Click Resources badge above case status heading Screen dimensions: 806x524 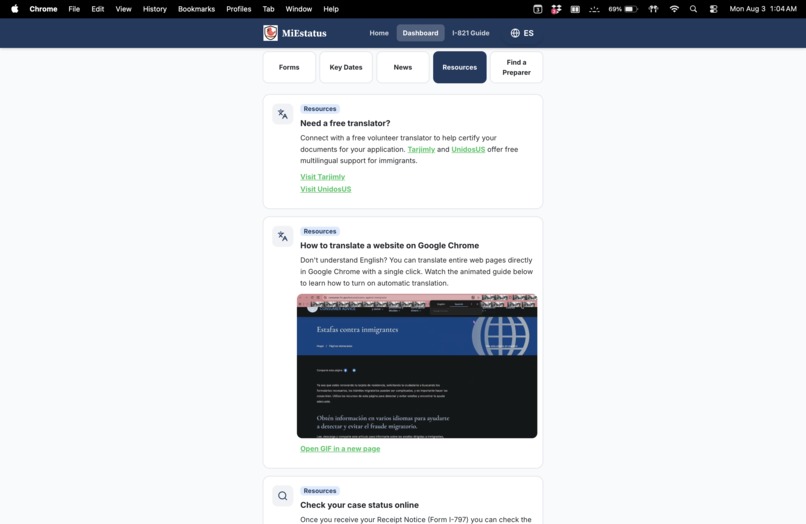(320, 491)
